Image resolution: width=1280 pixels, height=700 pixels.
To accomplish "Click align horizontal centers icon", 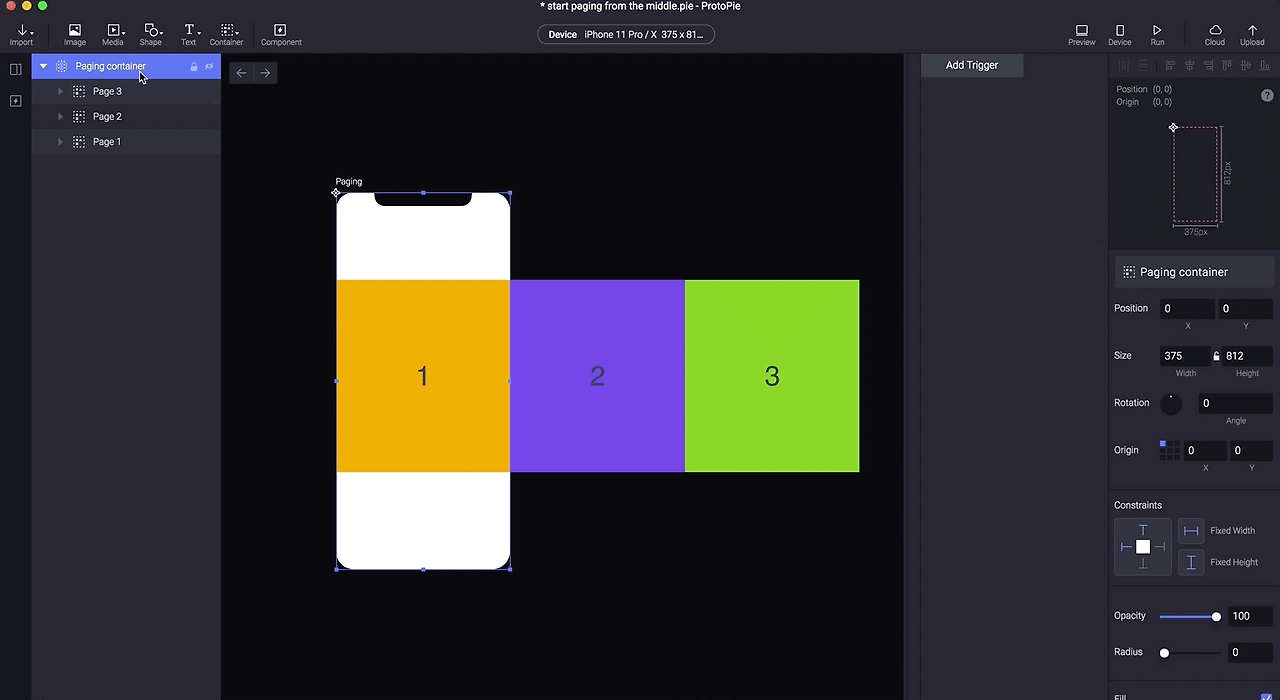I will [1189, 65].
